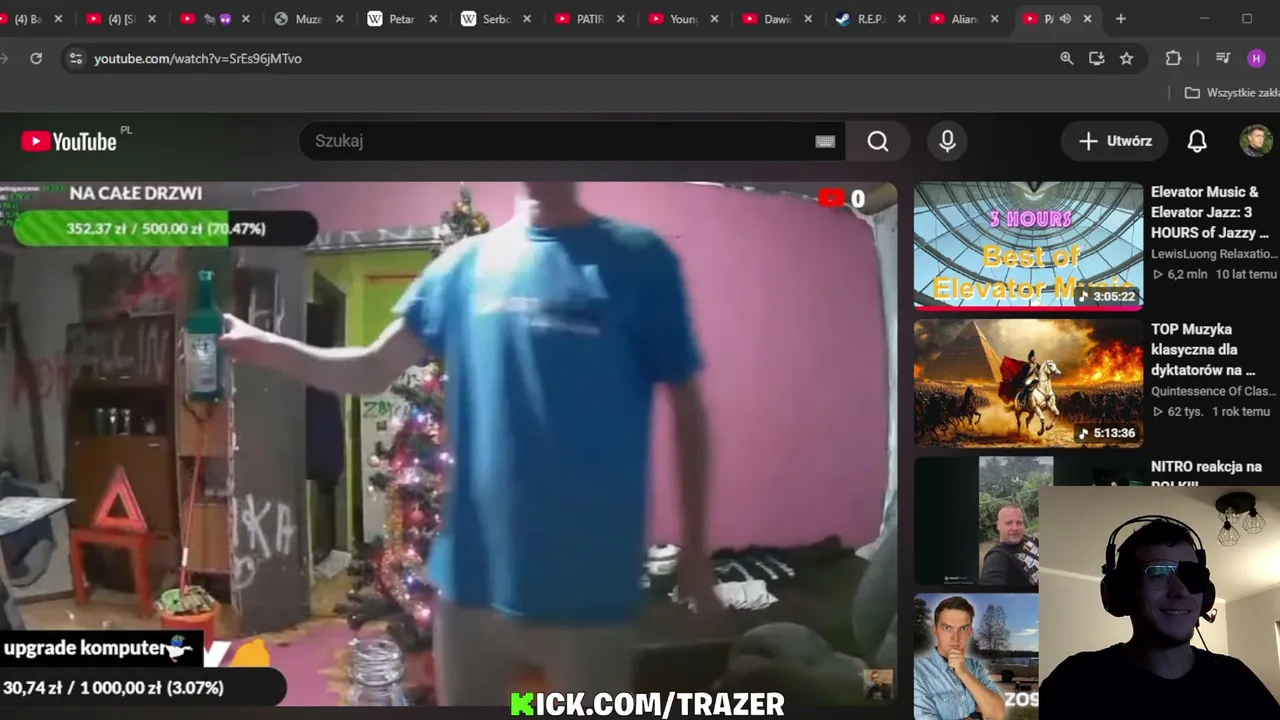Viewport: 1280px width, 720px height.
Task: Open LewisLuong Relaxation channel name
Action: [1213, 254]
